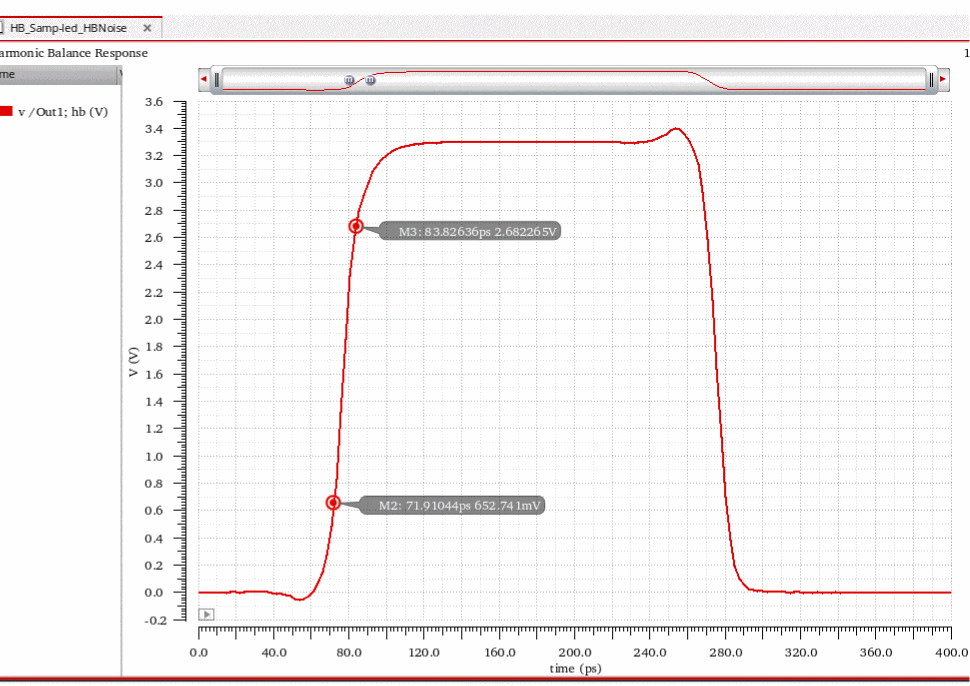970x686 pixels.
Task: Click the overshoot peak of the waveform near 3.4V
Action: [x=677, y=129]
